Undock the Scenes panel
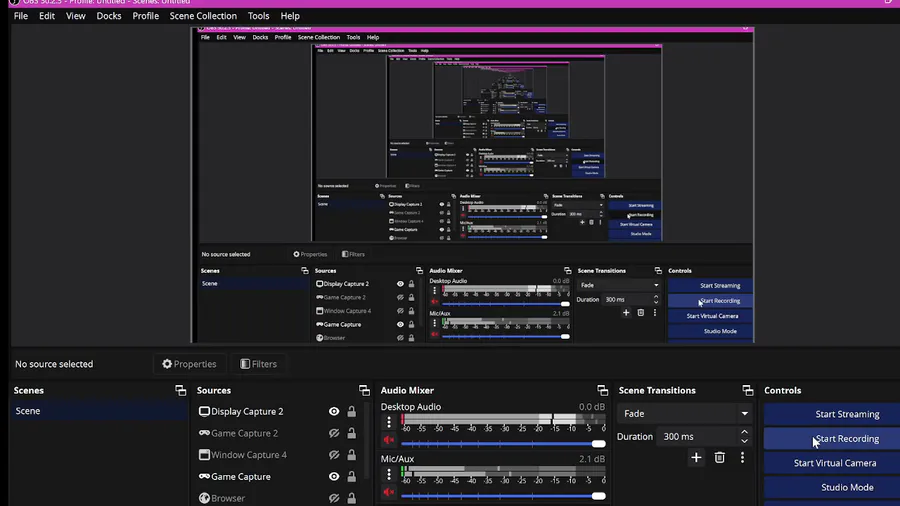This screenshot has height=506, width=900. [x=180, y=391]
